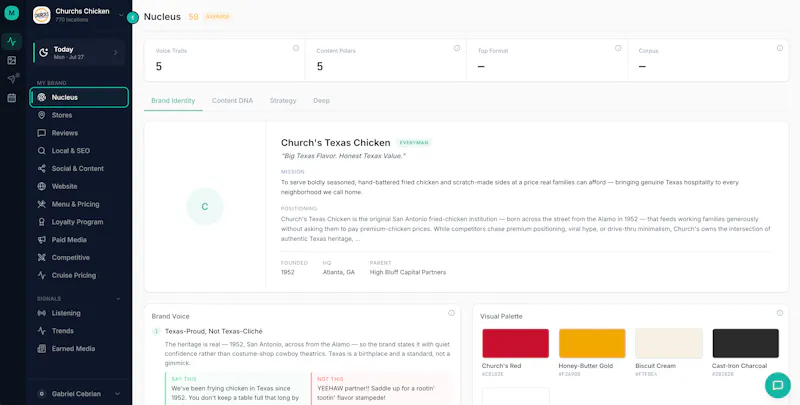The height and width of the screenshot is (405, 800).
Task: Click the Trends pulse icon
Action: click(42, 331)
